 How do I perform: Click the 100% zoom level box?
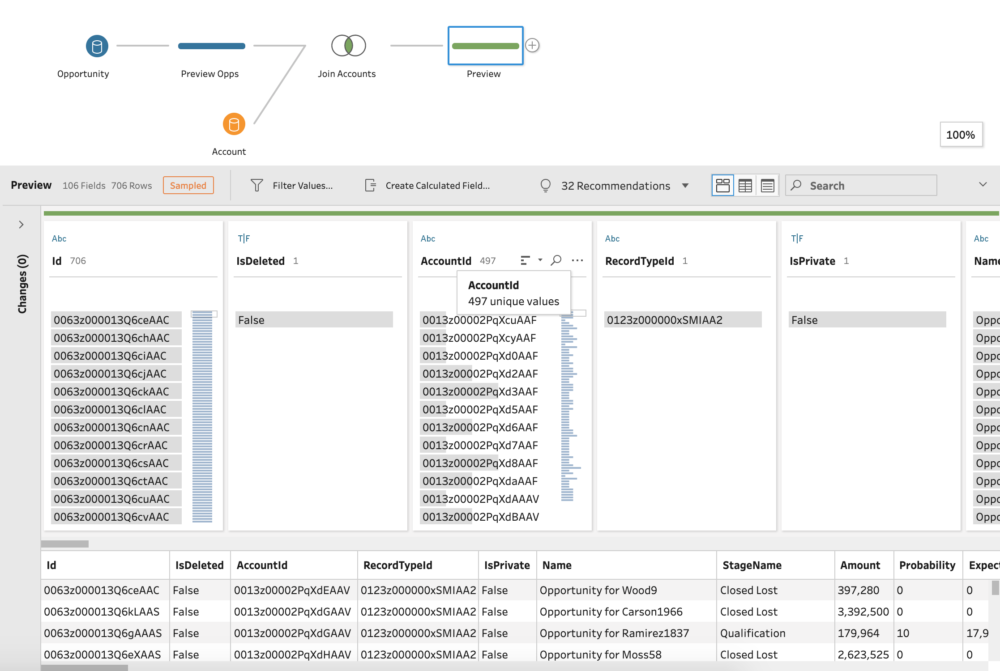960,135
